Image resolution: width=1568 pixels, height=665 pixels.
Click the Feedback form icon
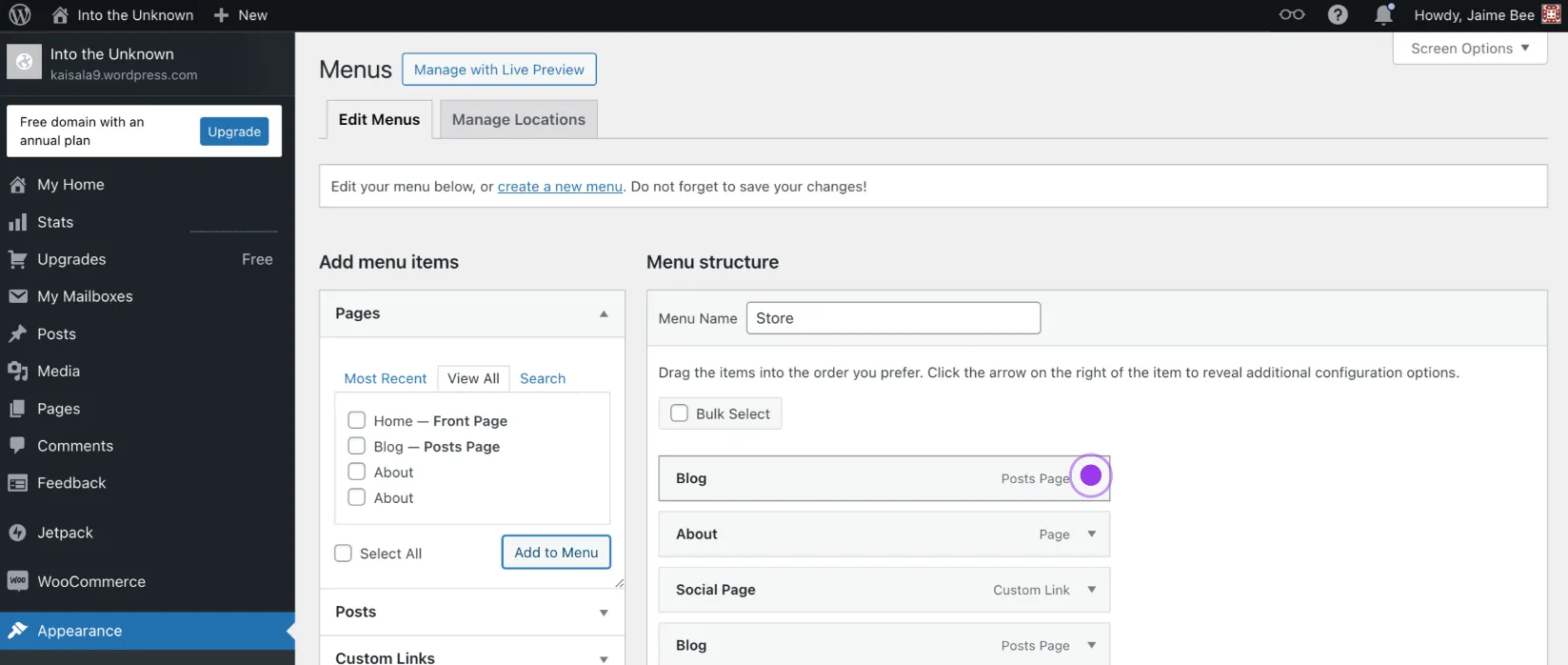click(x=17, y=483)
